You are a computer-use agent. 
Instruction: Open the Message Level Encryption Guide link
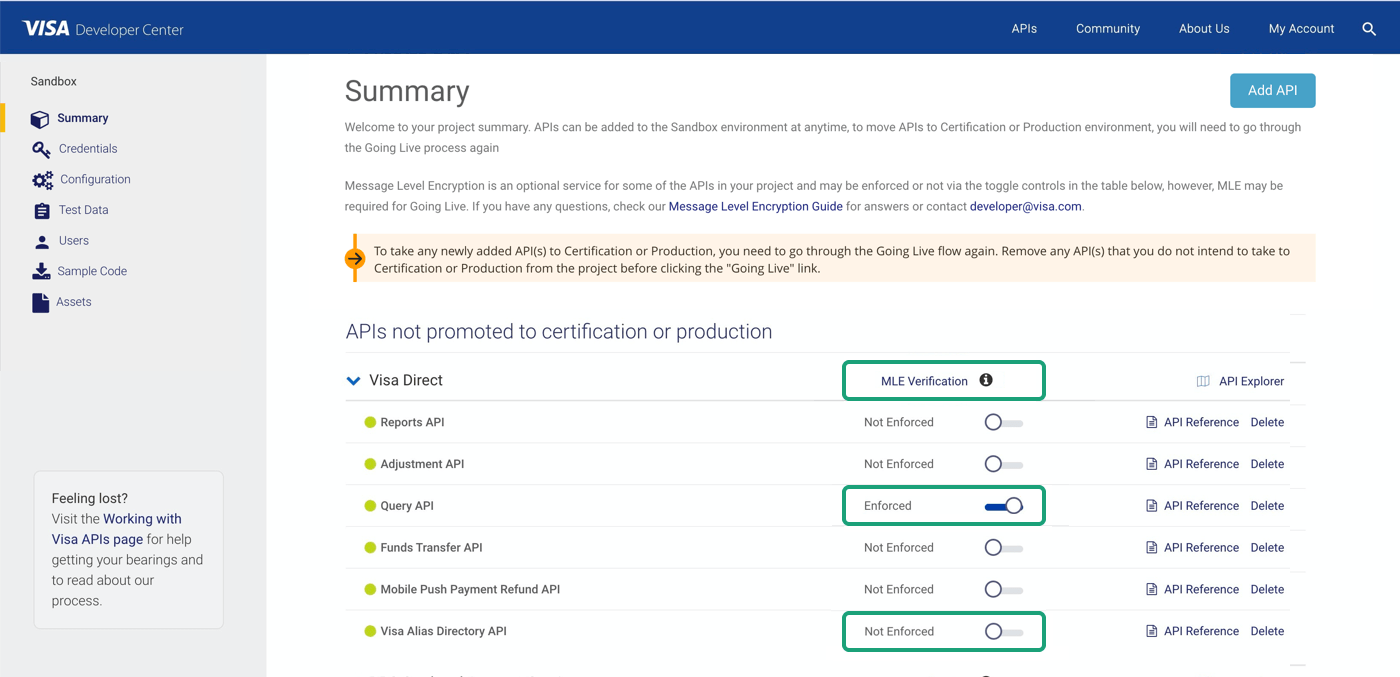[756, 207]
